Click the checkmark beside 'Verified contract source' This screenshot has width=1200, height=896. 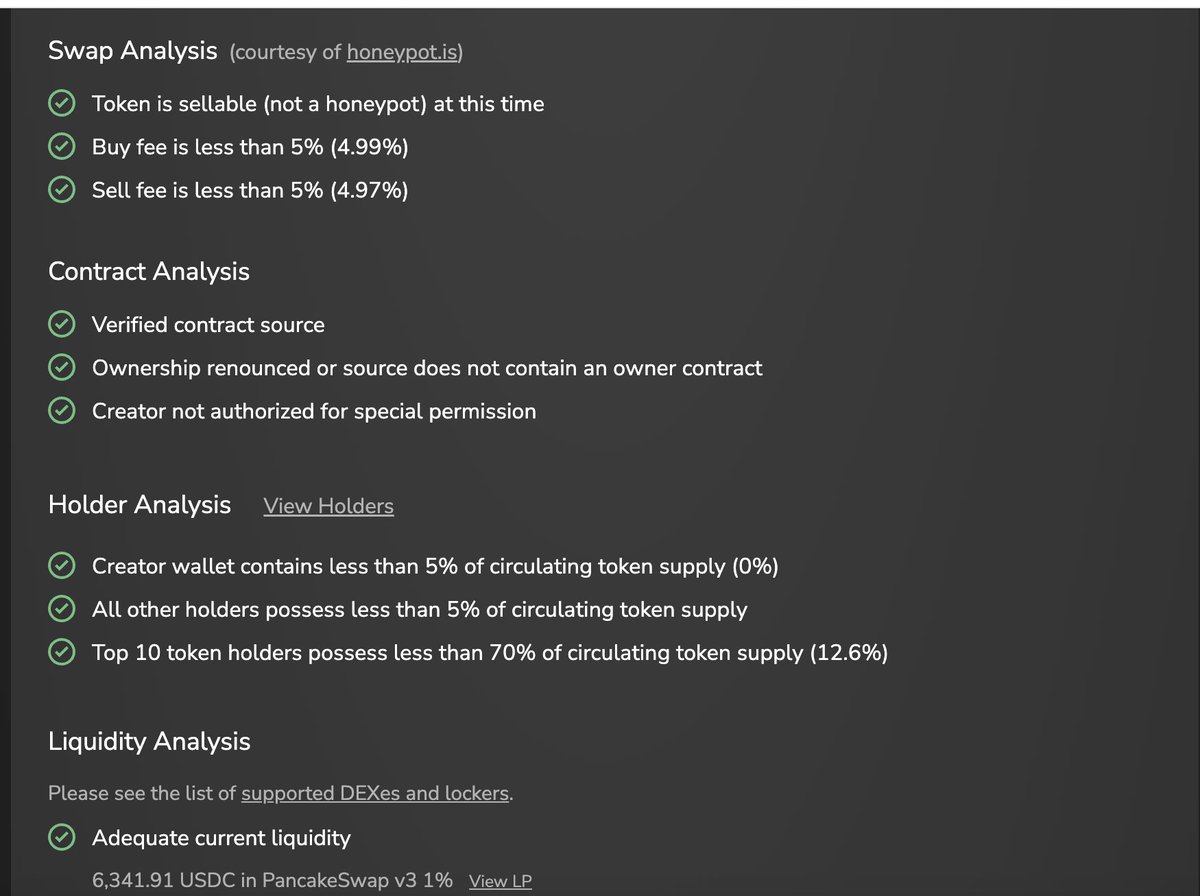point(62,324)
